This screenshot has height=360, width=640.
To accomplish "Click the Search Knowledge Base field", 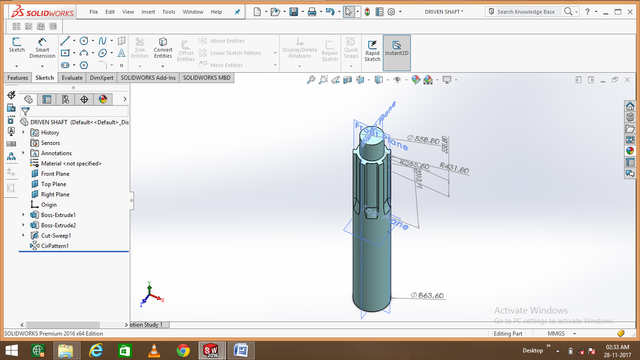I will pyautogui.click(x=526, y=12).
